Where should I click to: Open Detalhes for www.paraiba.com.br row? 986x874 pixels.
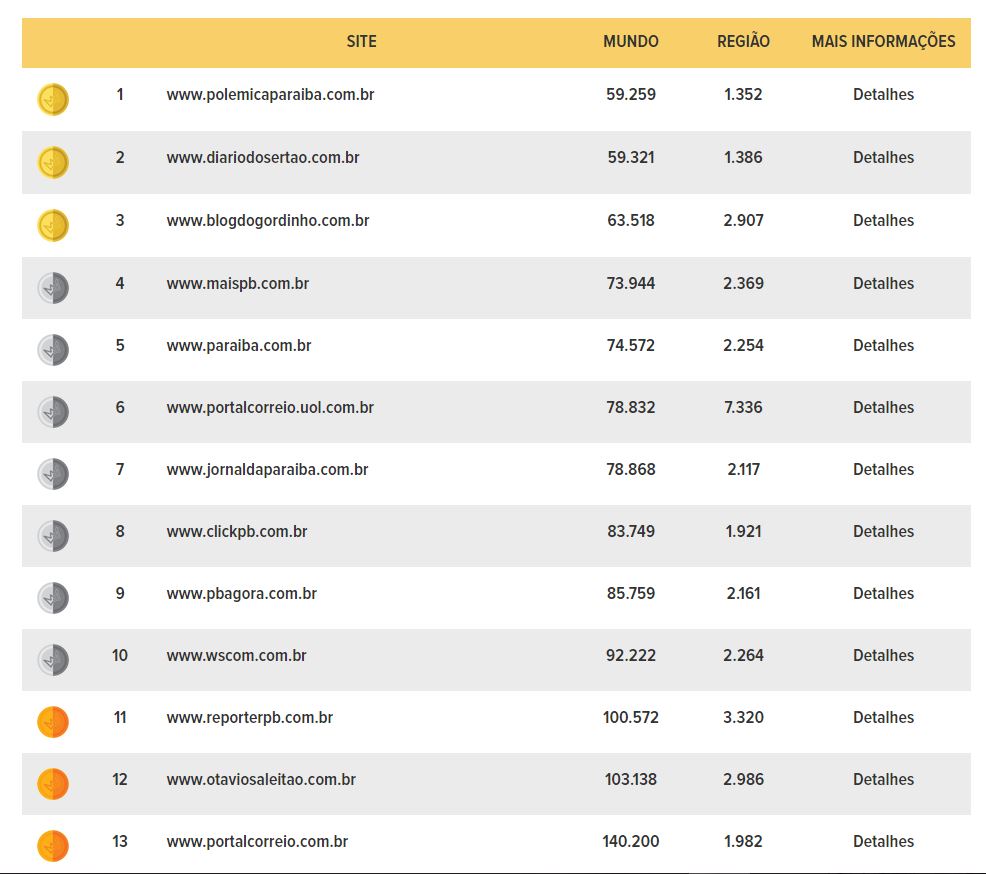(883, 345)
